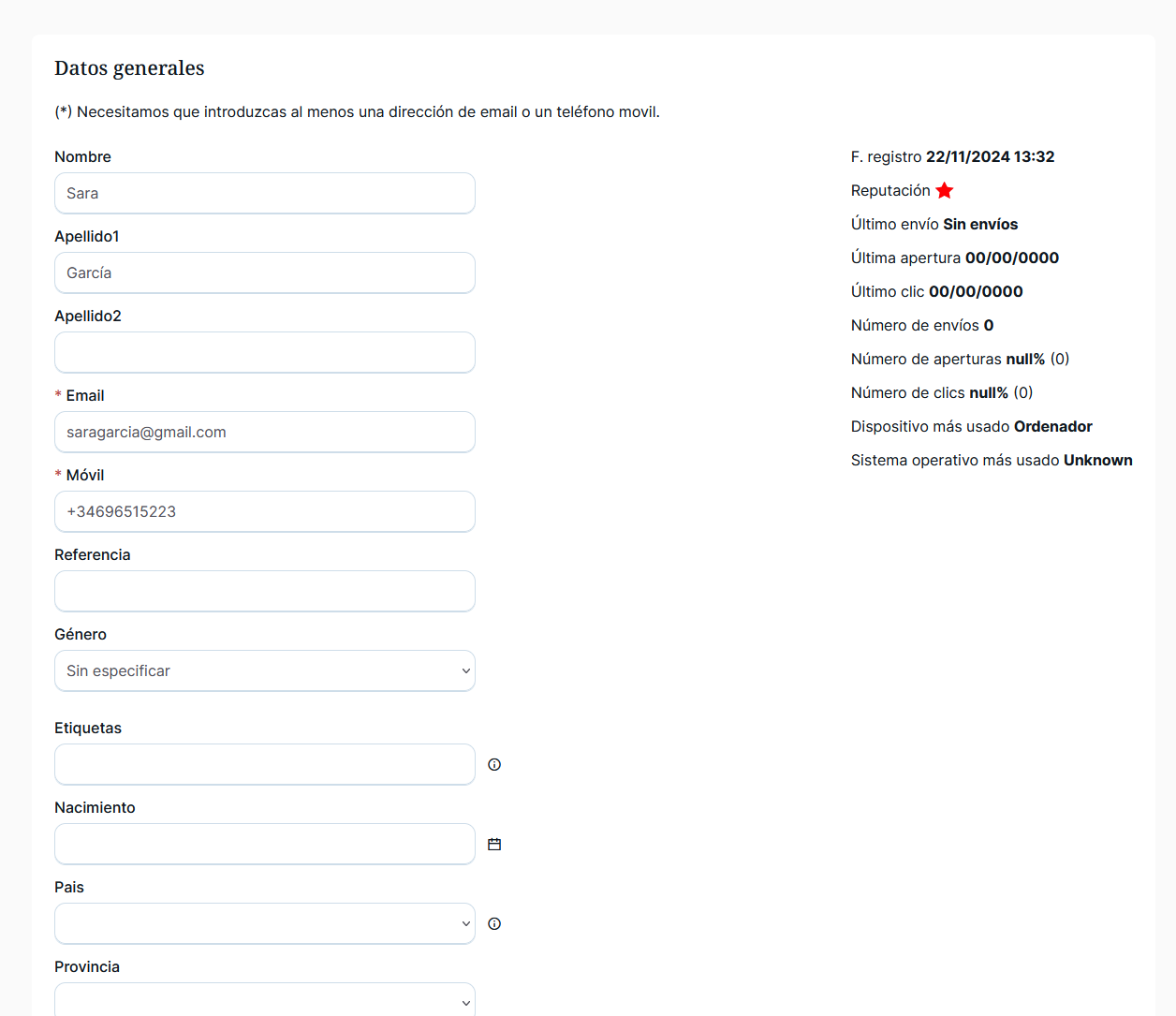Select the Email field with saragarcia@gmail.com
This screenshot has width=1176, height=1016.
tap(265, 433)
